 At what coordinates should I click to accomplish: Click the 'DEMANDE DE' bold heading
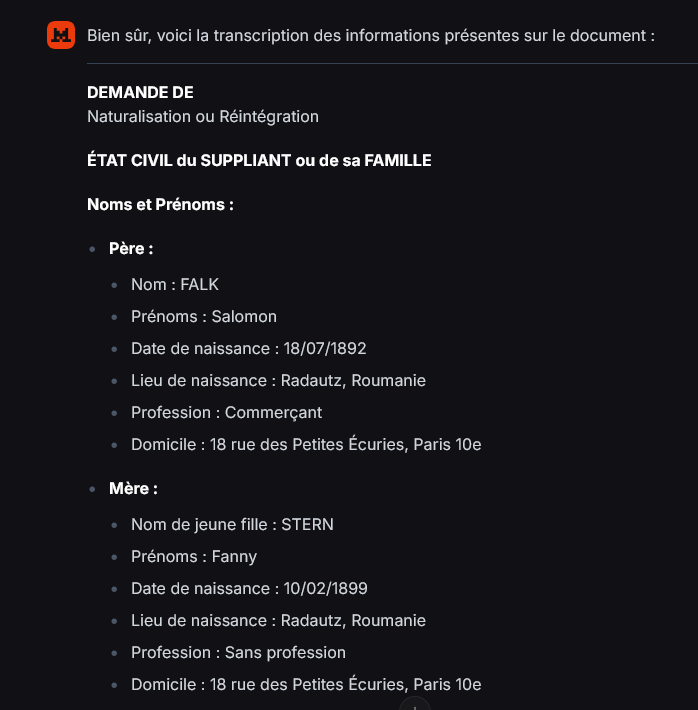[x=140, y=92]
